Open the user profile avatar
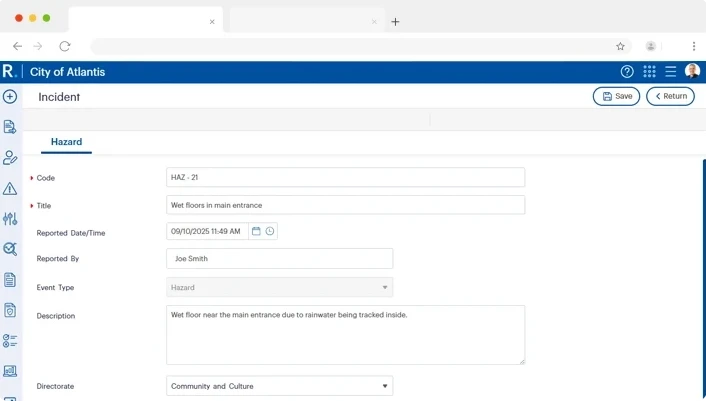The height and width of the screenshot is (401, 706). click(692, 71)
